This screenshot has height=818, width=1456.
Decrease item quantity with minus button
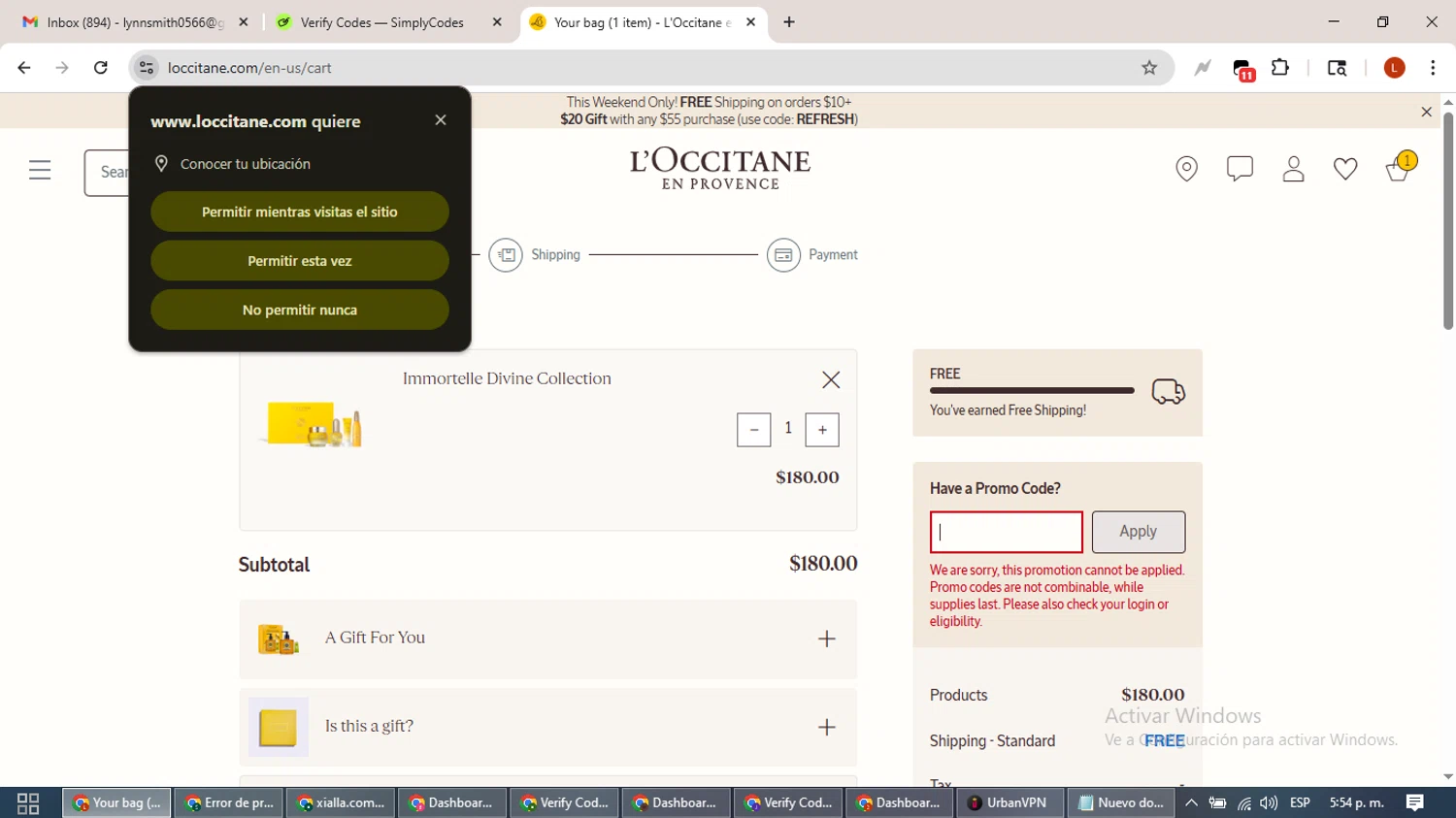point(753,430)
